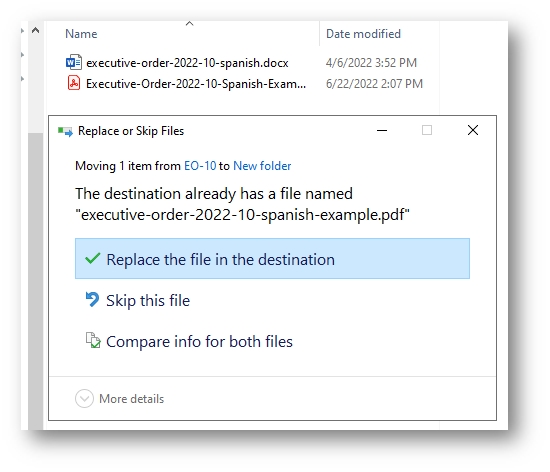Expand More details with the chevron circle

(84, 399)
